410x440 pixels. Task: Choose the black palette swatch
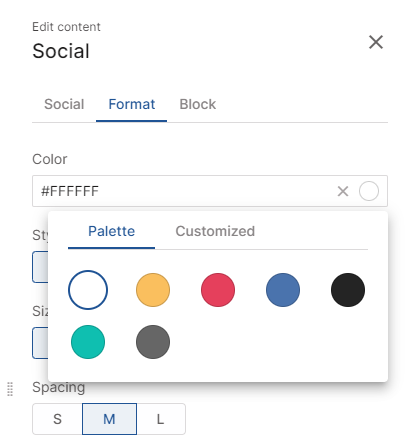[x=348, y=290]
